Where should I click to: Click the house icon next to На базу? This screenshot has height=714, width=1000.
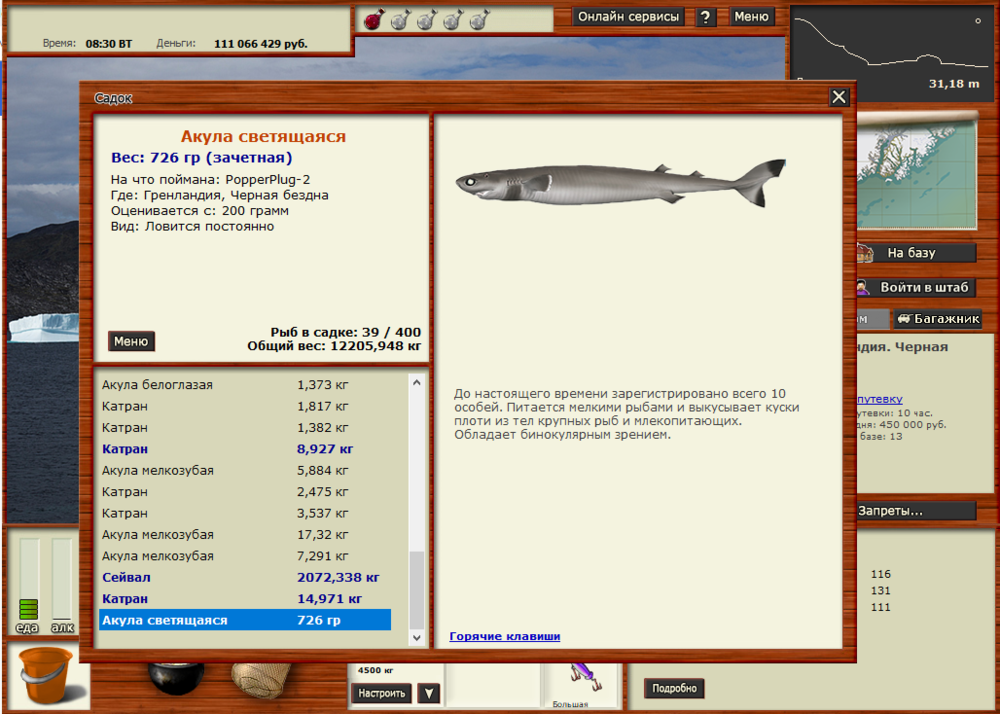point(865,253)
